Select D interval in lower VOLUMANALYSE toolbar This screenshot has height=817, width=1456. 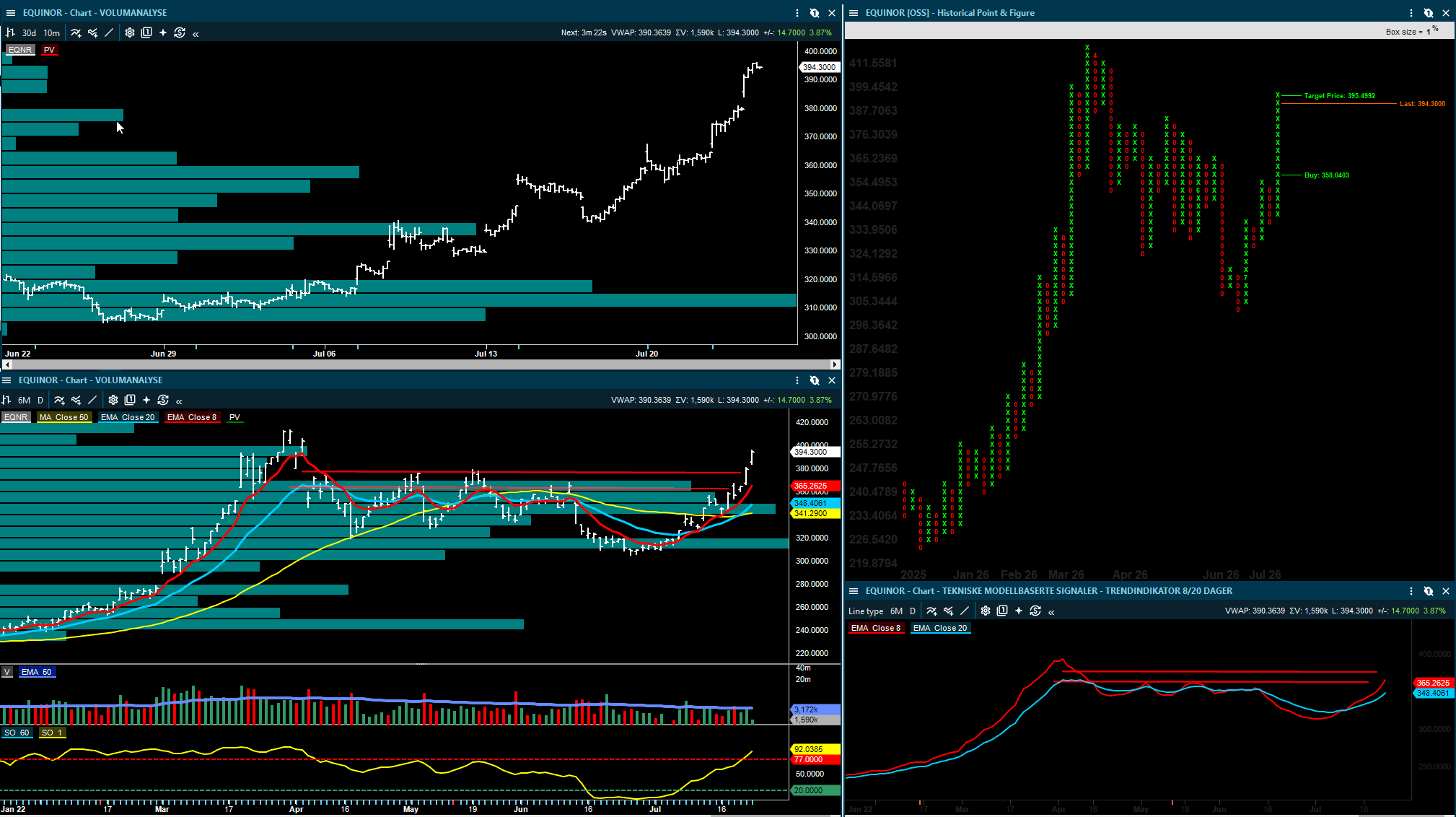pos(40,400)
